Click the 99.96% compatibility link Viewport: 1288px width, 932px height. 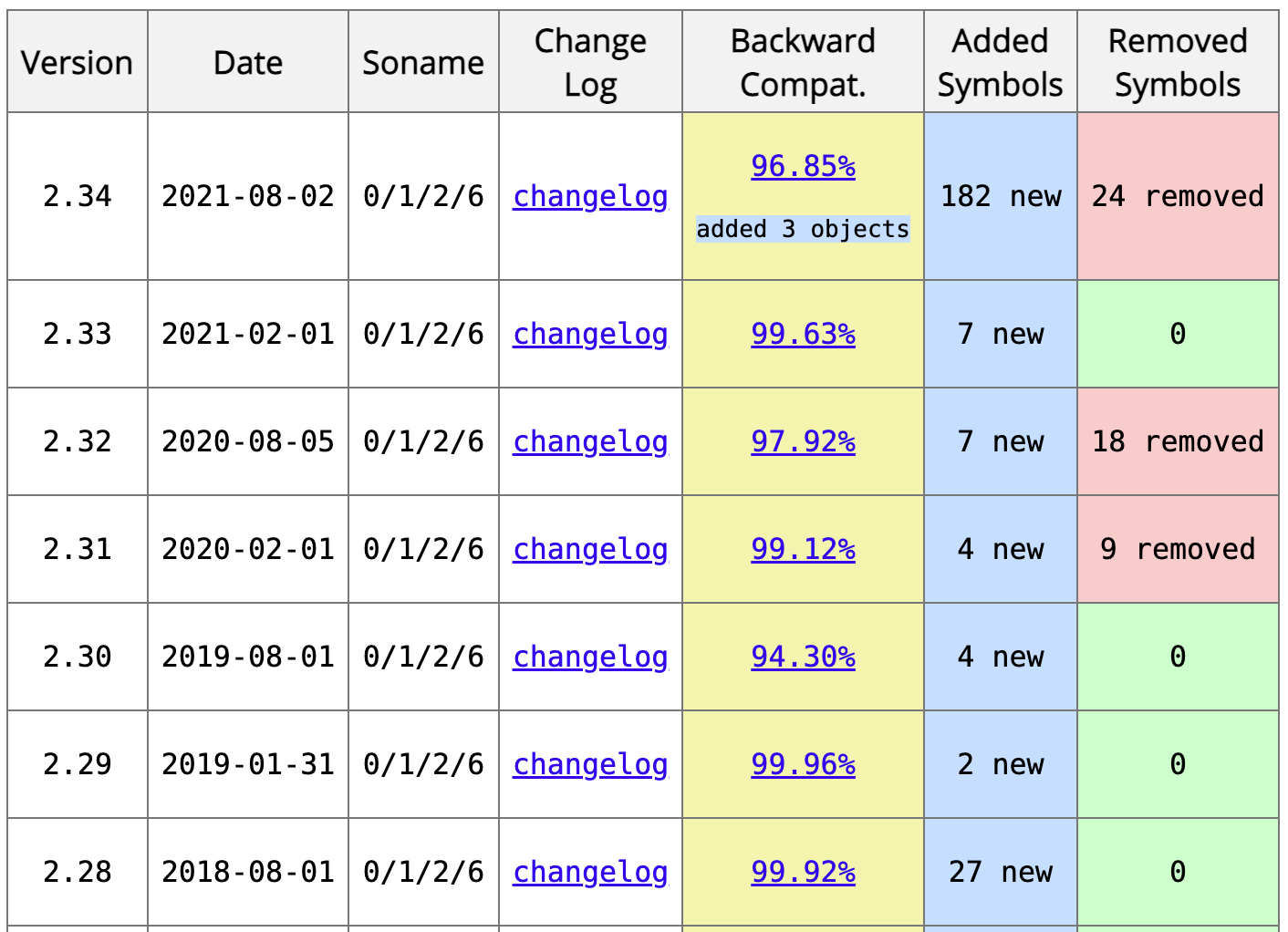(803, 764)
